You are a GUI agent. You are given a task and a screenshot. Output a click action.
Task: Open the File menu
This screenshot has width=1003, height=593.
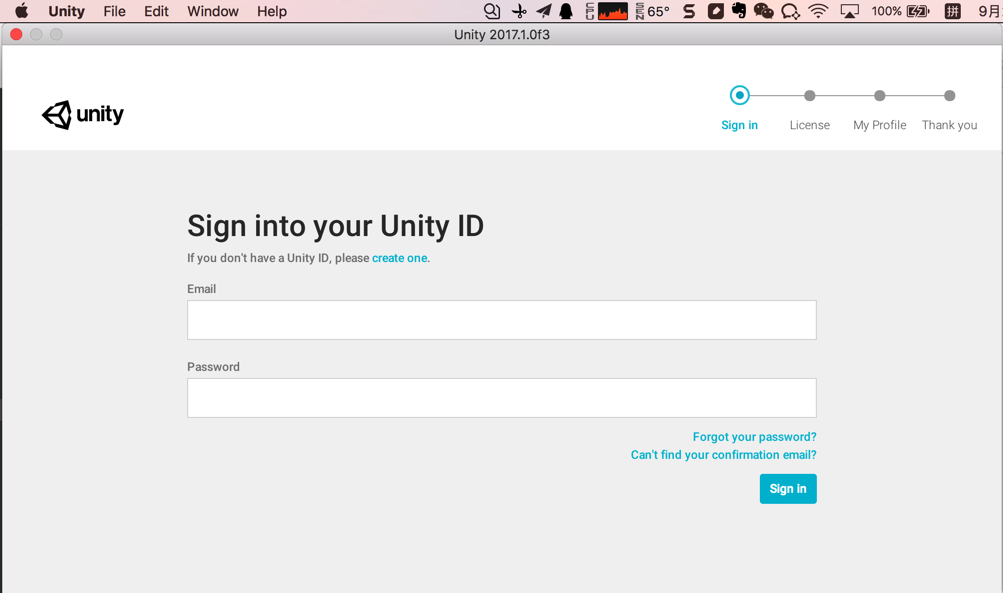pyautogui.click(x=115, y=11)
